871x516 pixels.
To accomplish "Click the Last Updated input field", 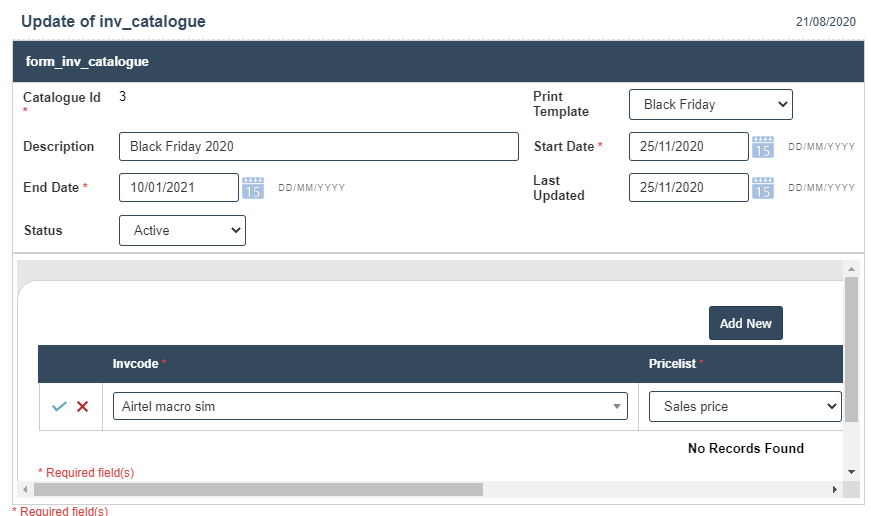I will pos(688,187).
